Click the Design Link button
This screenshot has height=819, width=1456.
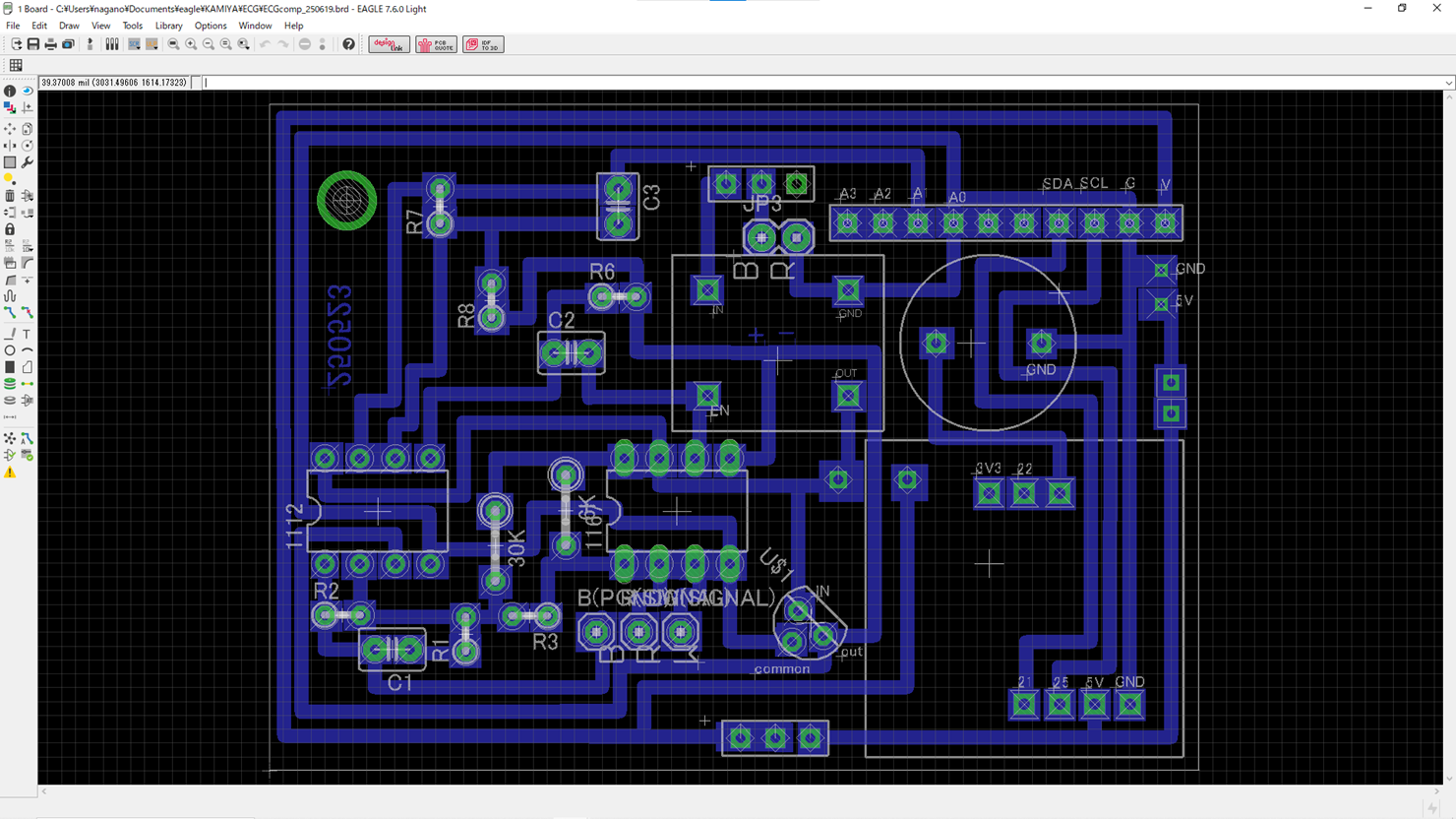[389, 44]
